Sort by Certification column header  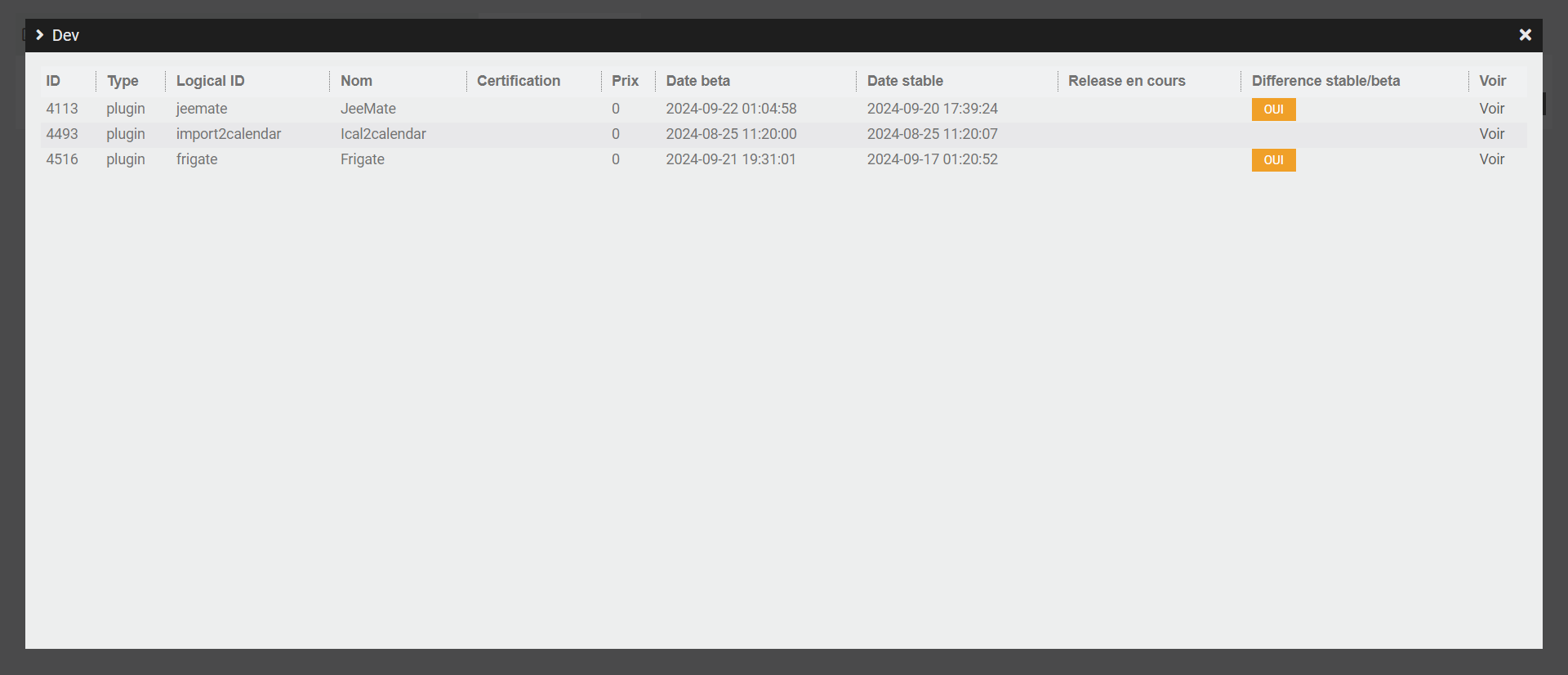click(519, 81)
